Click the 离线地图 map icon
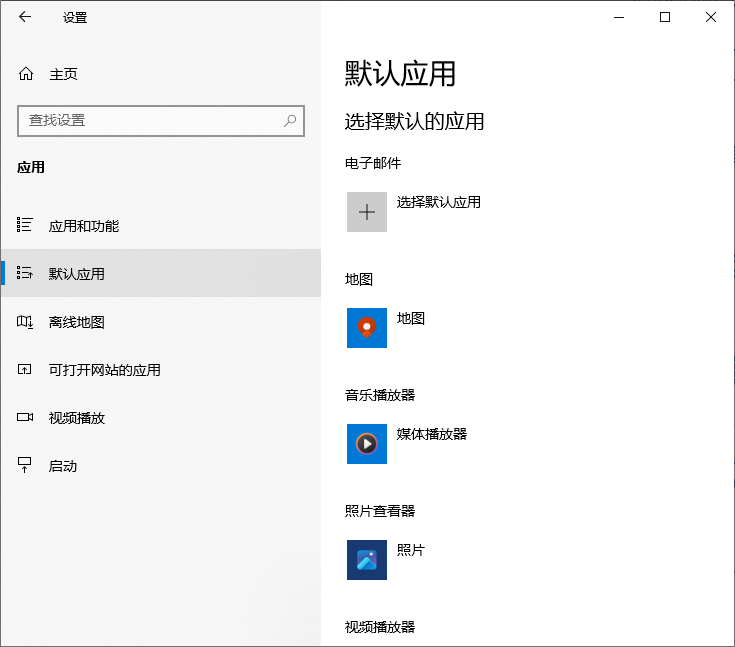 (24, 322)
